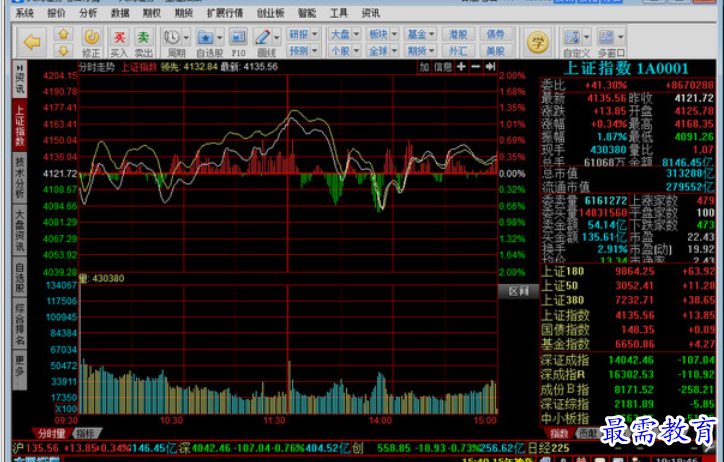Expand the 基金 dropdown
The image size is (724, 462).
pyautogui.click(x=432, y=34)
